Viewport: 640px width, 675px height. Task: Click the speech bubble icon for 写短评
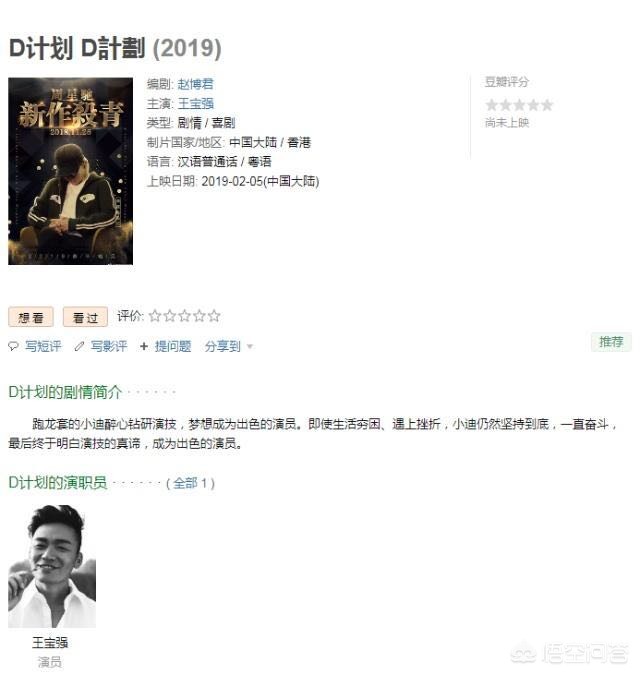[14, 346]
